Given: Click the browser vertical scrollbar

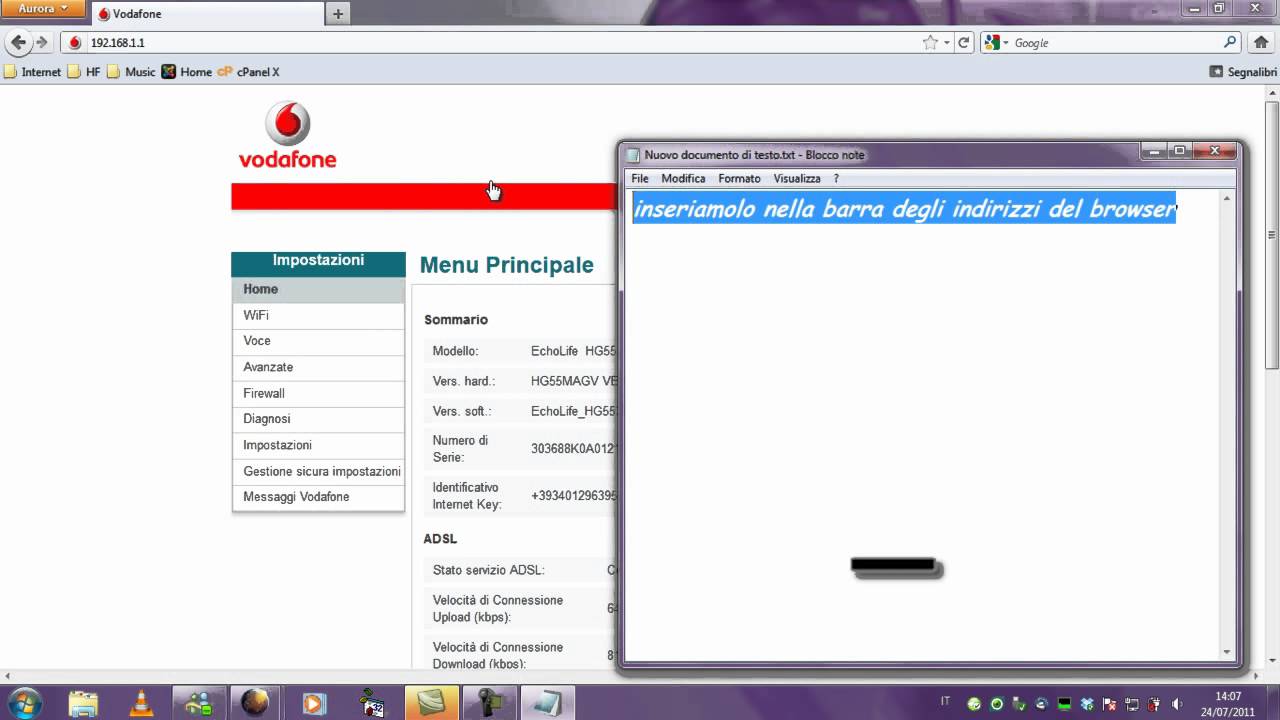Looking at the screenshot, I should [x=1272, y=235].
